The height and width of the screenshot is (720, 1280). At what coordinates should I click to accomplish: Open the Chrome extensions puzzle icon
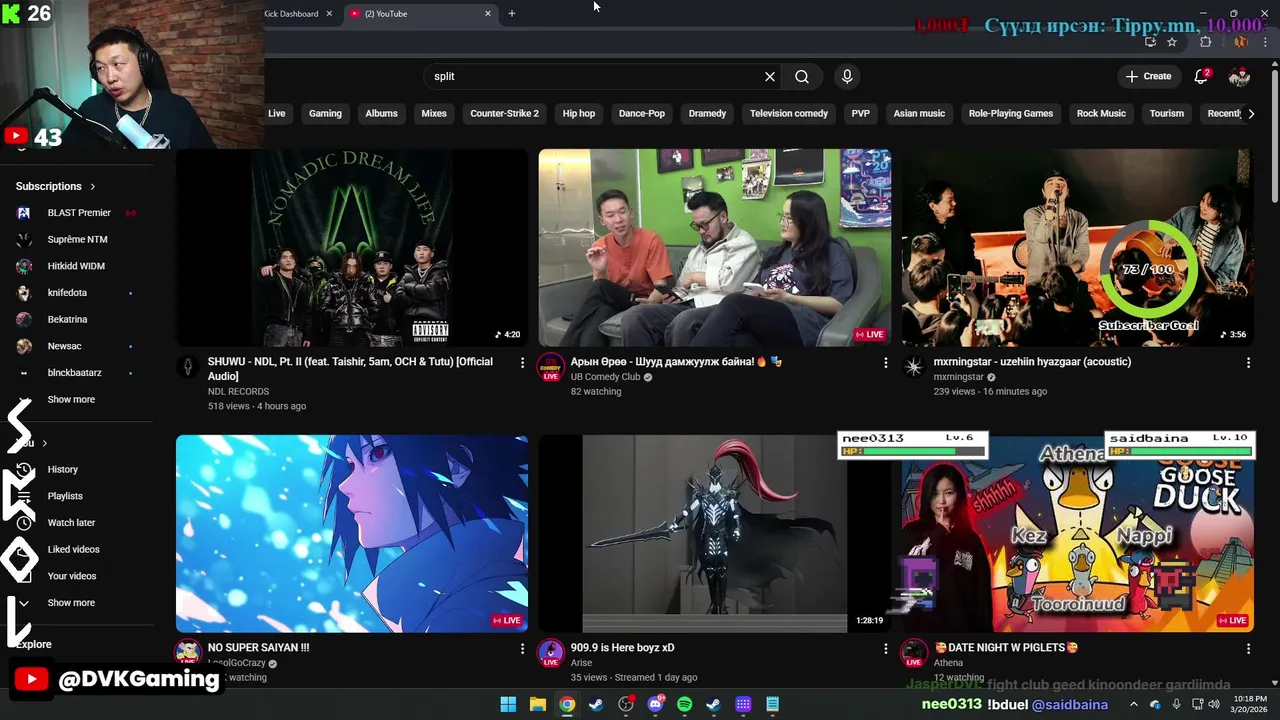click(x=1206, y=42)
